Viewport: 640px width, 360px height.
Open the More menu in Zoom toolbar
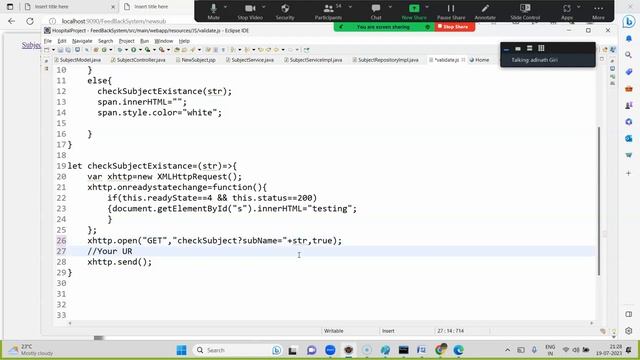click(598, 11)
